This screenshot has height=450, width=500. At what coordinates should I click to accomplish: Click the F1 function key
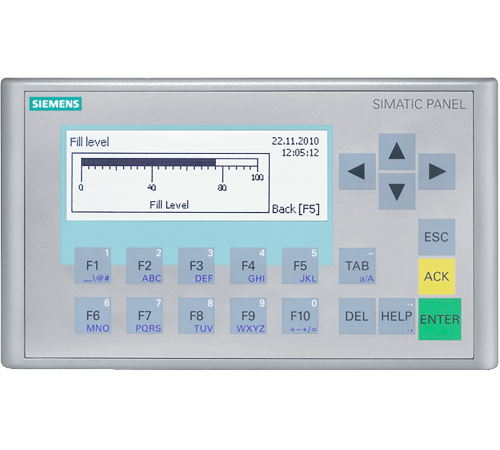[x=93, y=266]
